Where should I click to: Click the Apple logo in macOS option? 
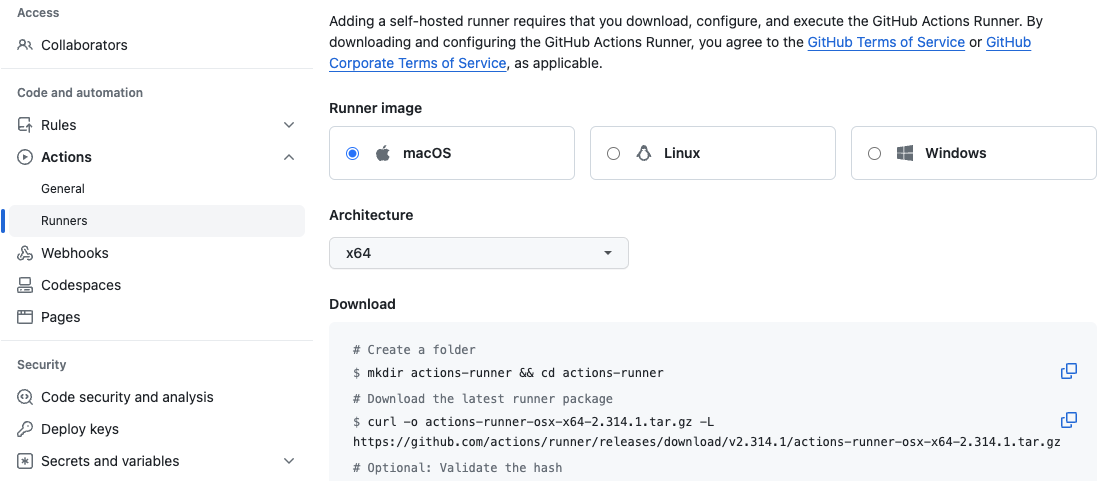pyautogui.click(x=383, y=153)
